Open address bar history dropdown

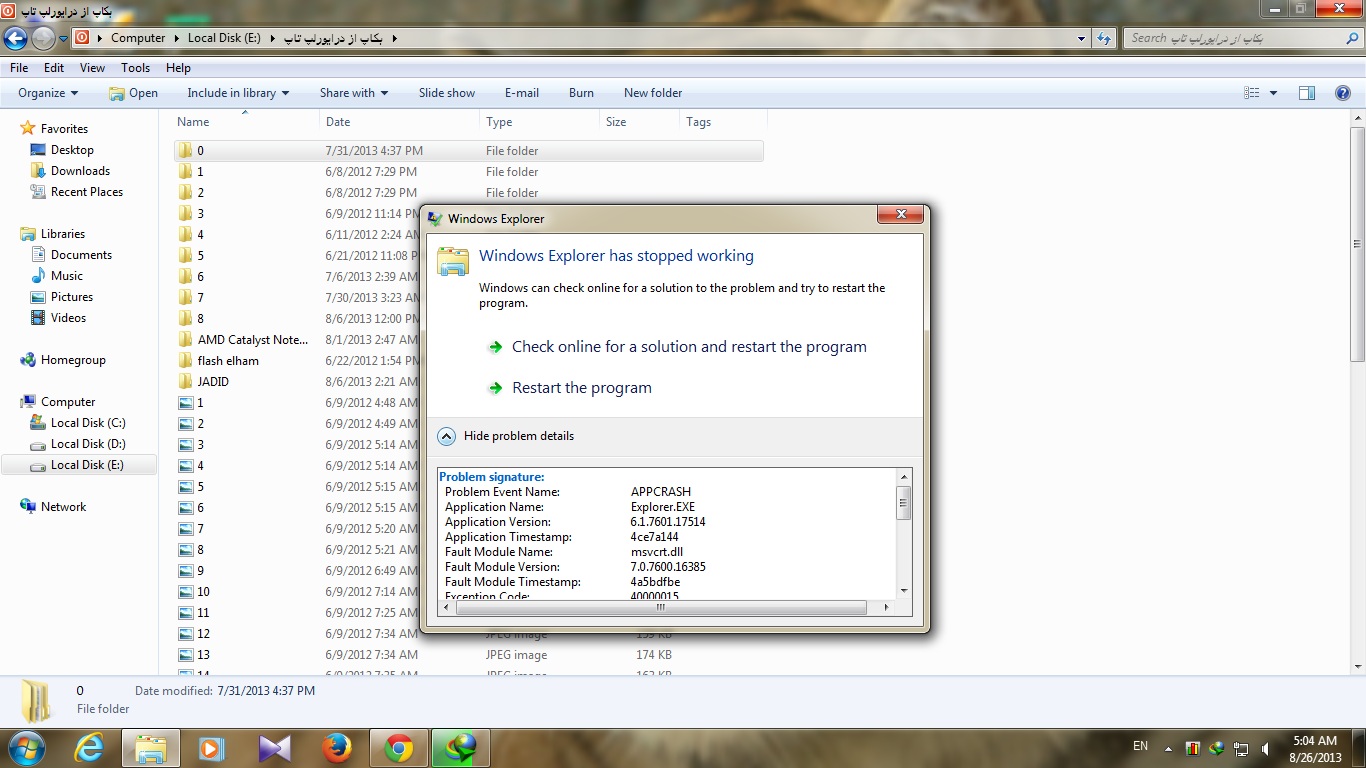[x=1082, y=38]
